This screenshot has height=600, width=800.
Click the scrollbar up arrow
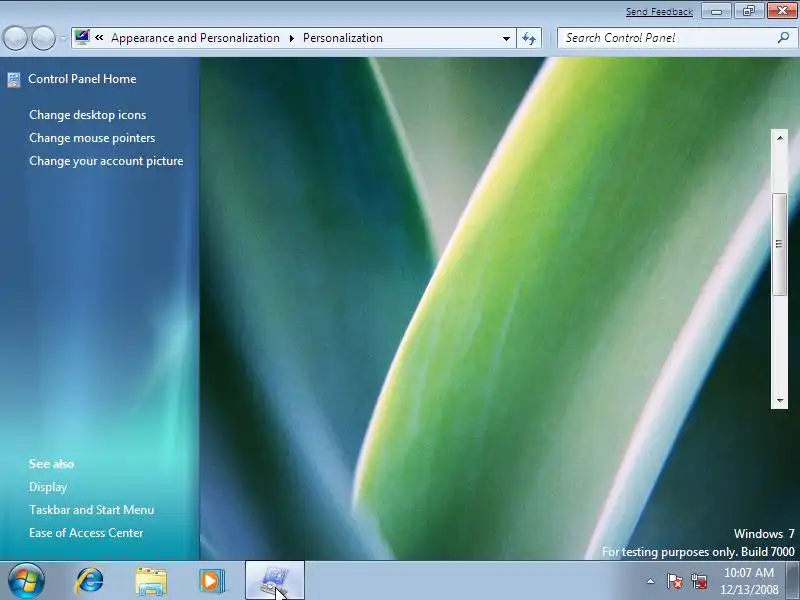pos(780,138)
